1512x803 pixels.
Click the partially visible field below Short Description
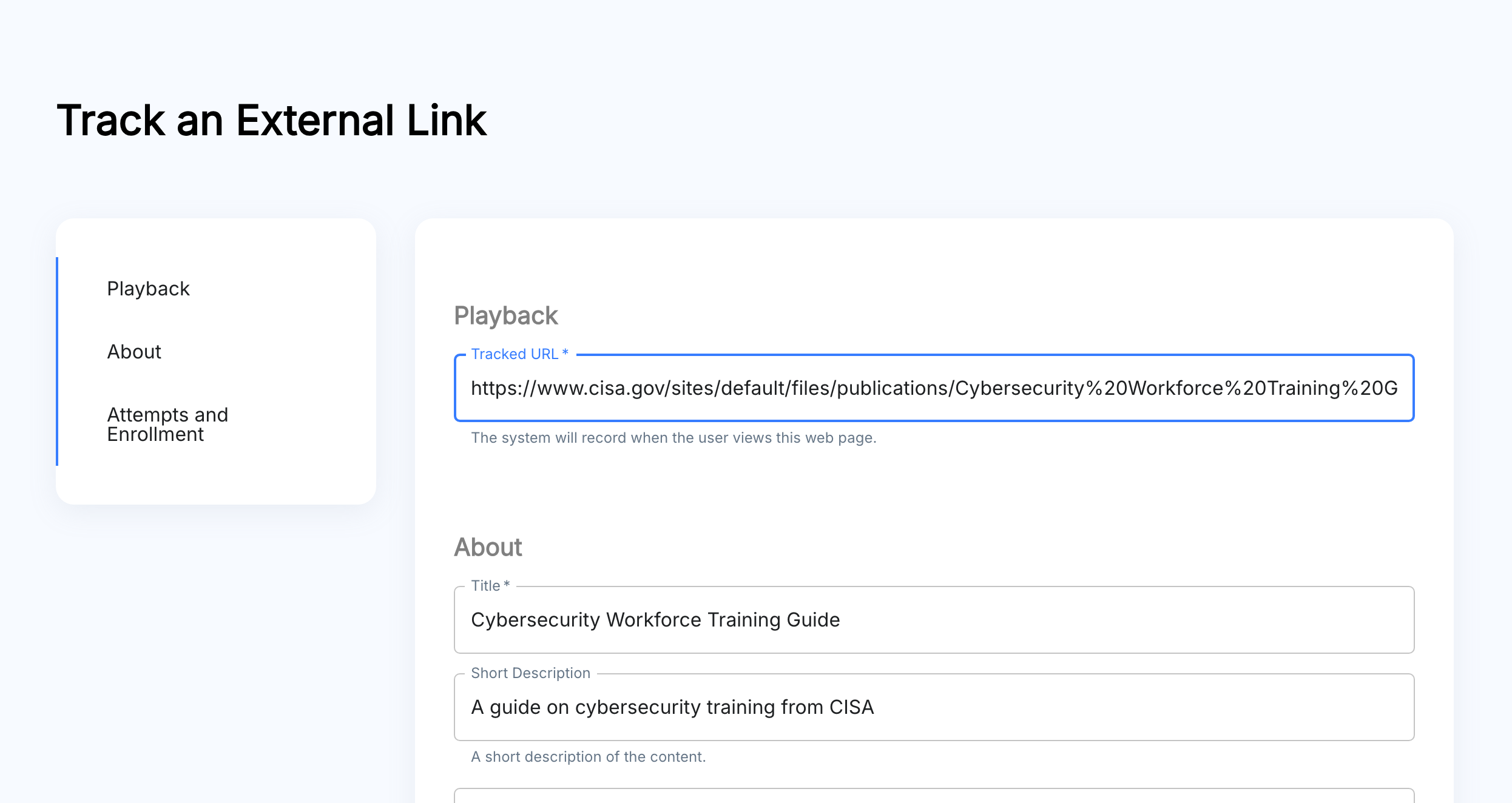tap(934, 796)
